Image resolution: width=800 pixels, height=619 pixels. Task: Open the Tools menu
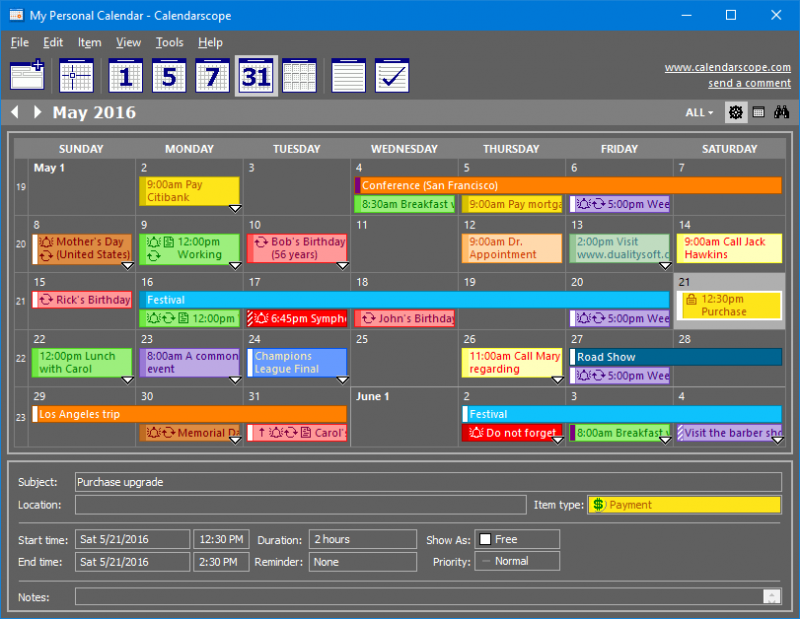click(x=169, y=42)
